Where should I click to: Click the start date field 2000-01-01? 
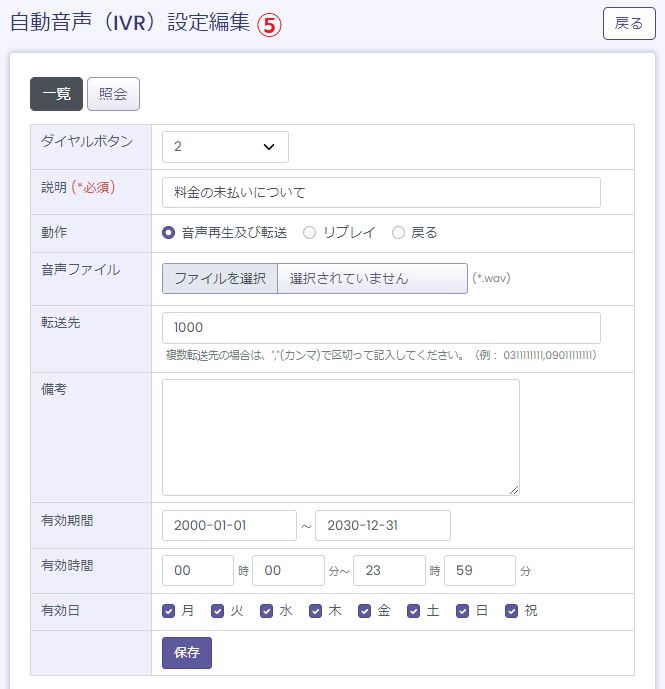tap(229, 525)
